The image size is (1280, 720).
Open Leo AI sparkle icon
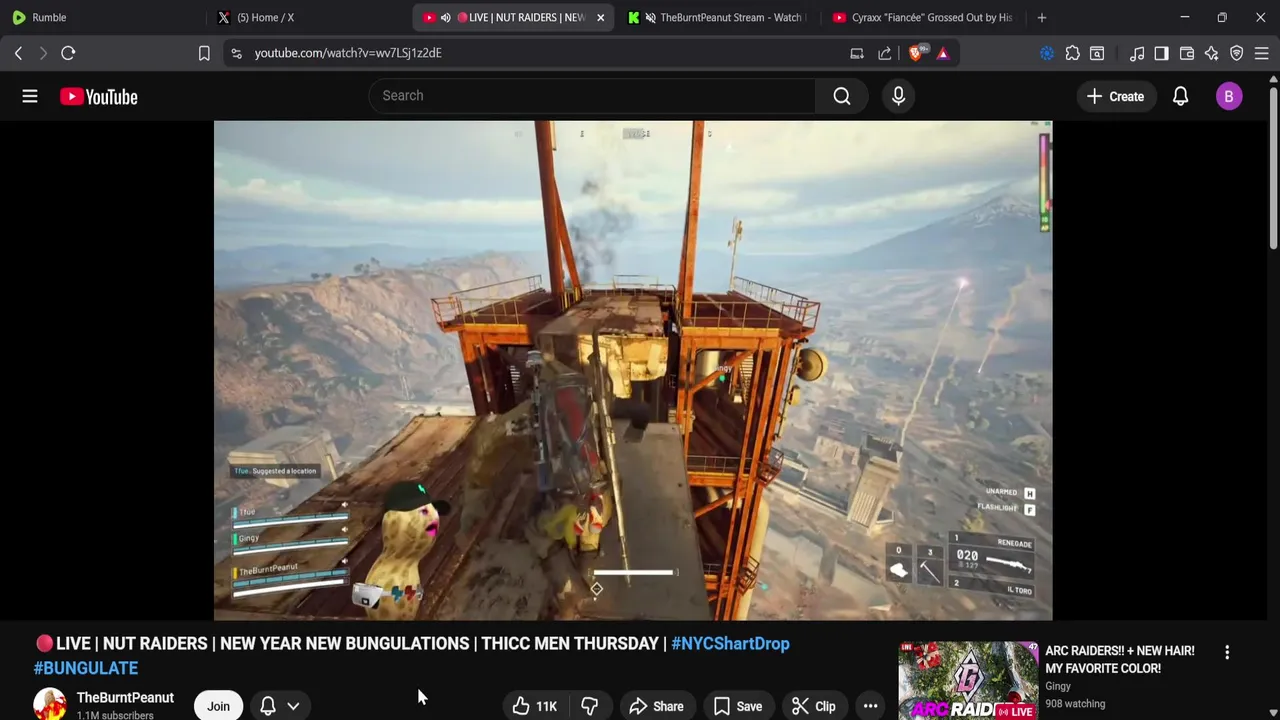click(1212, 53)
